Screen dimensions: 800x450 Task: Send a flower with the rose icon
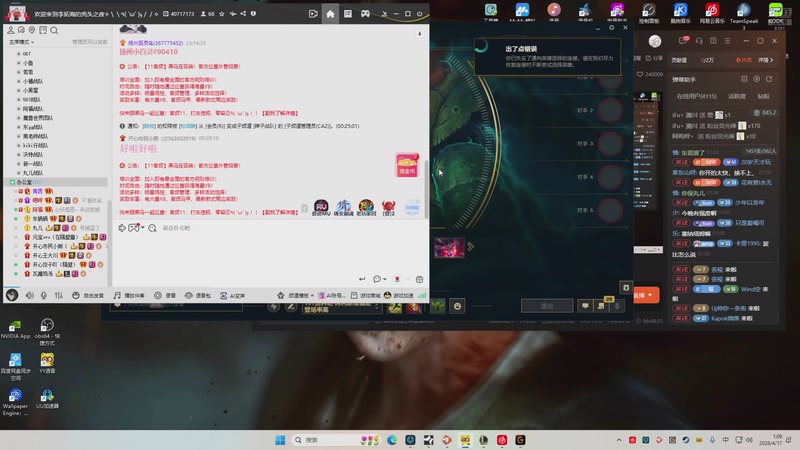[x=397, y=279]
